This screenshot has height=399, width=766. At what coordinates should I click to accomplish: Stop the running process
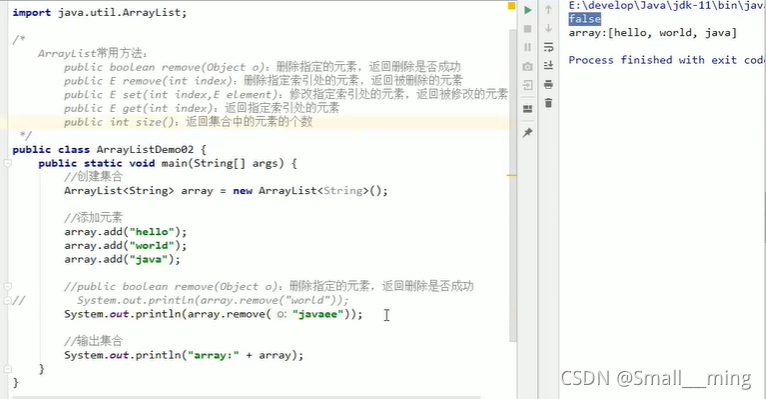[x=528, y=29]
